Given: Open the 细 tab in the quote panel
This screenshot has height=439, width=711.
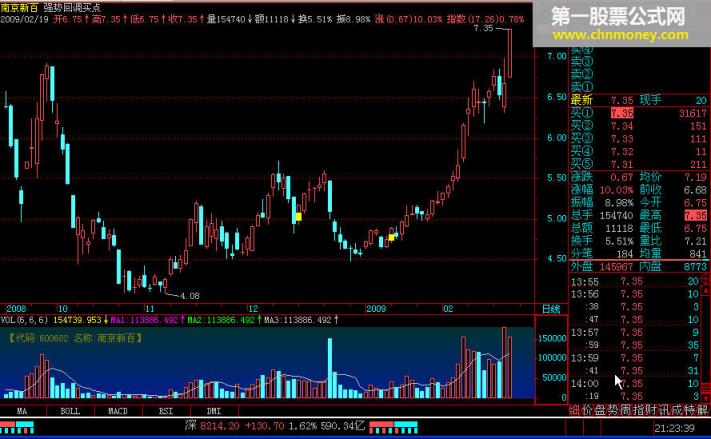Looking at the screenshot, I should coord(575,410).
